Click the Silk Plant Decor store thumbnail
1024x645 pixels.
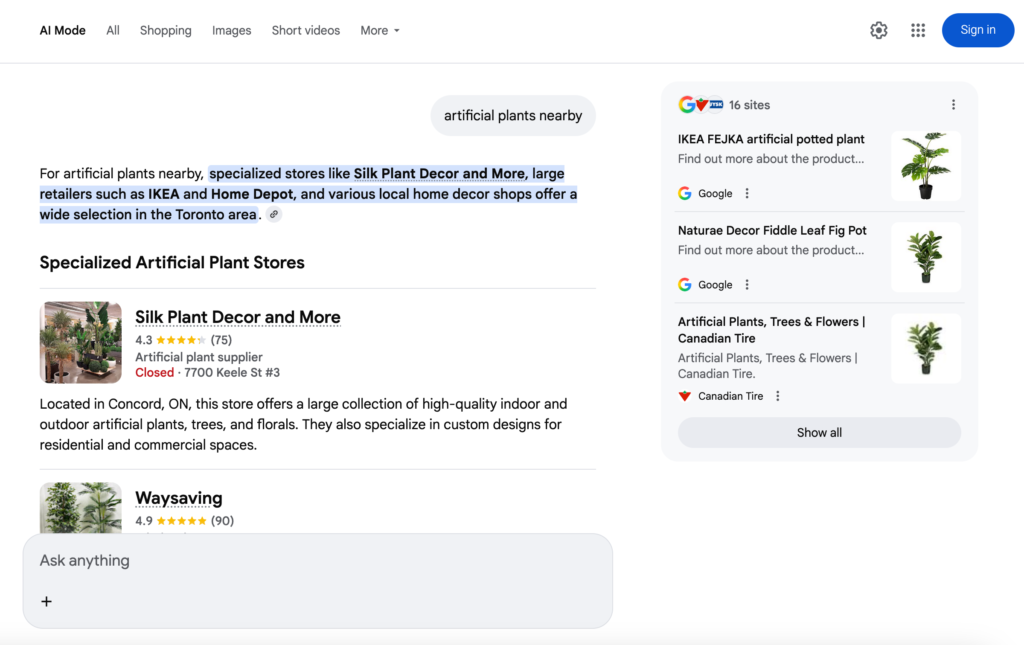coord(81,343)
